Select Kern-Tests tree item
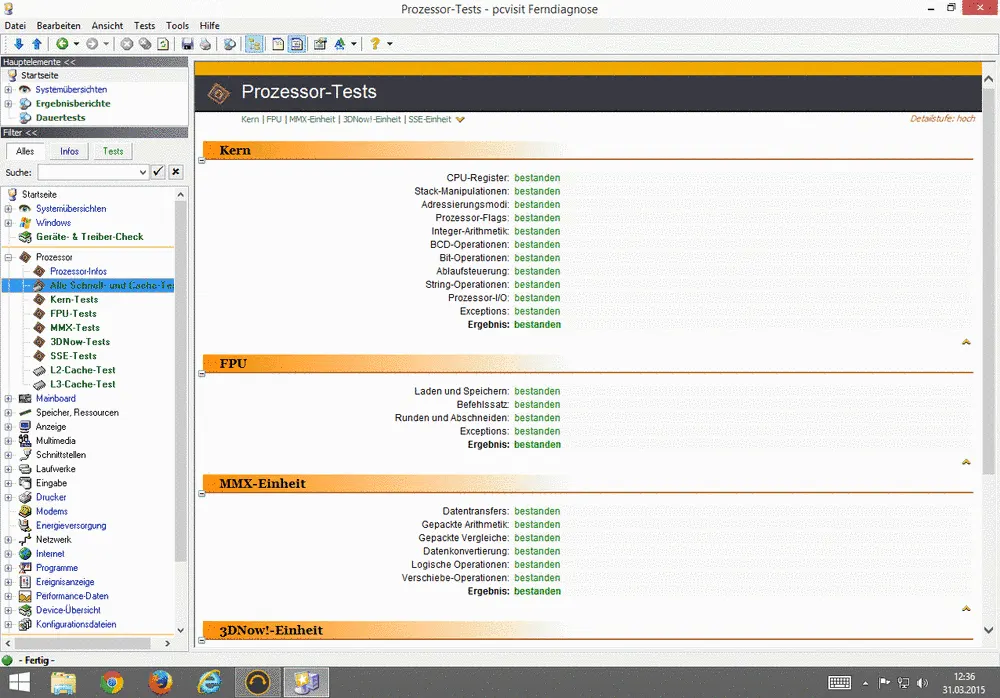 coord(74,299)
